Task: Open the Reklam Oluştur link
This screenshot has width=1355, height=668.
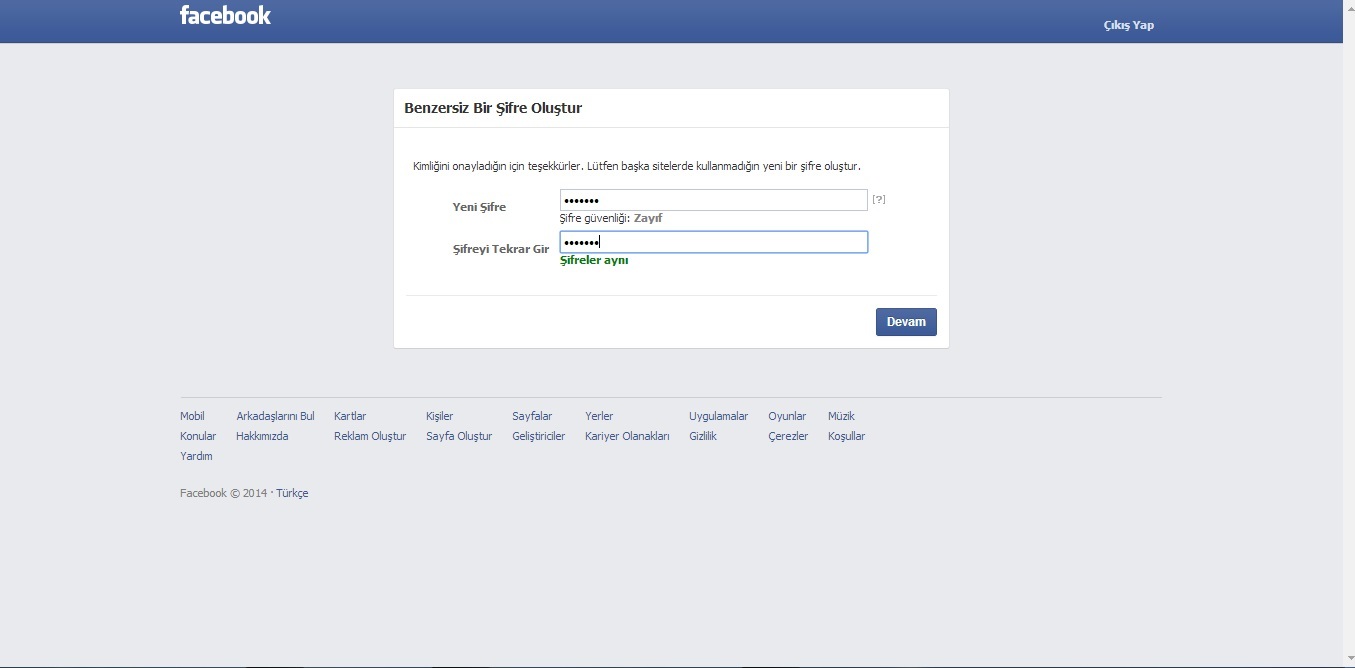Action: click(x=370, y=436)
